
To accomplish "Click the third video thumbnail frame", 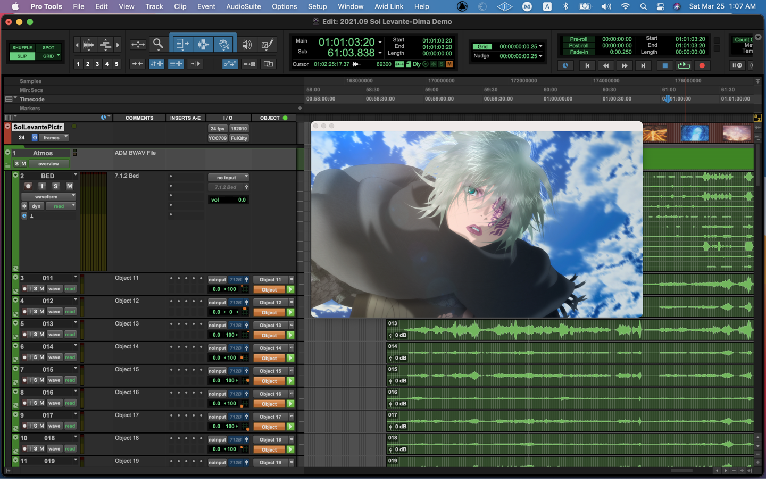I will (737, 133).
